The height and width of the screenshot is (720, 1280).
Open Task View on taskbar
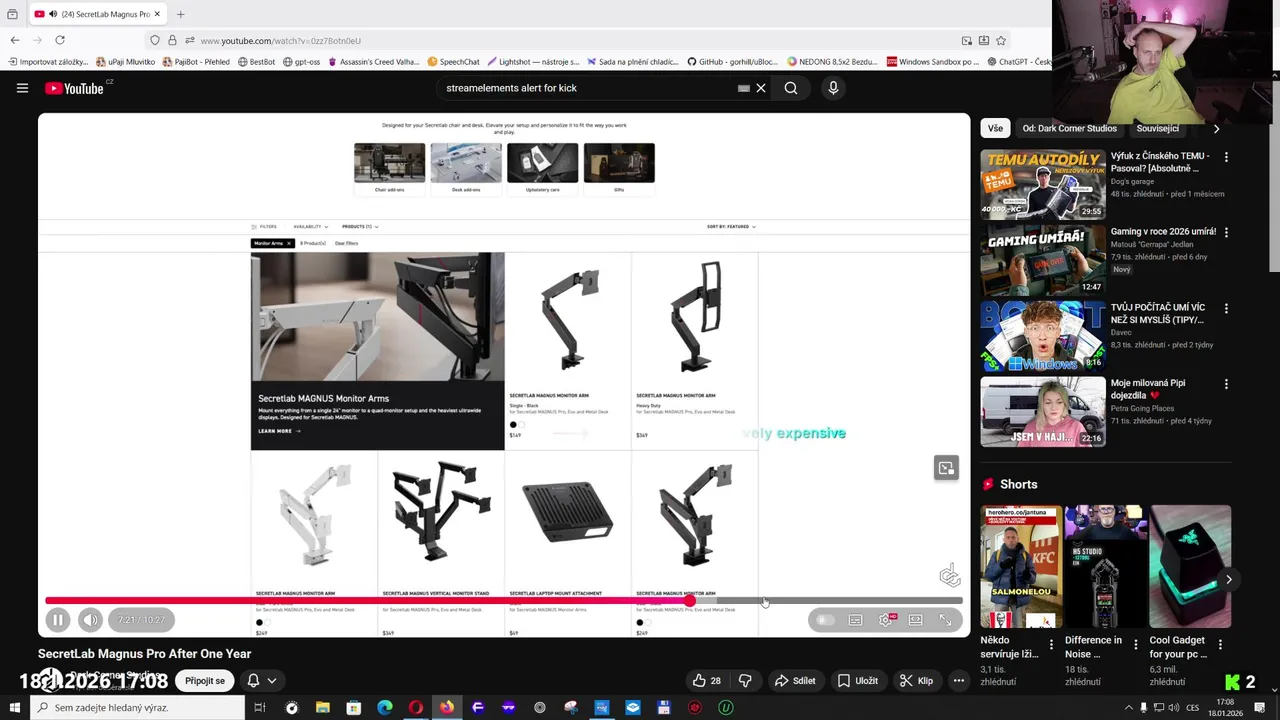[259, 708]
